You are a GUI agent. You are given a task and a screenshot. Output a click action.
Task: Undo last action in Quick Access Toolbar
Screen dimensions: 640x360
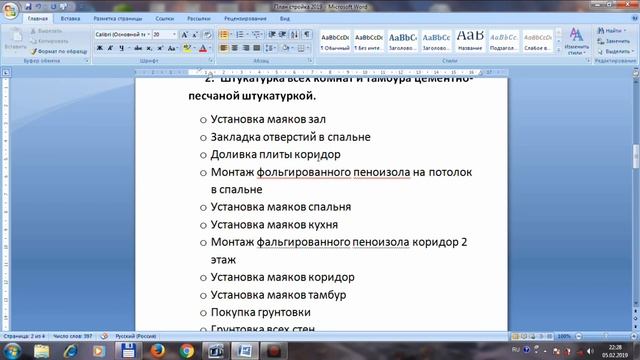coord(39,7)
